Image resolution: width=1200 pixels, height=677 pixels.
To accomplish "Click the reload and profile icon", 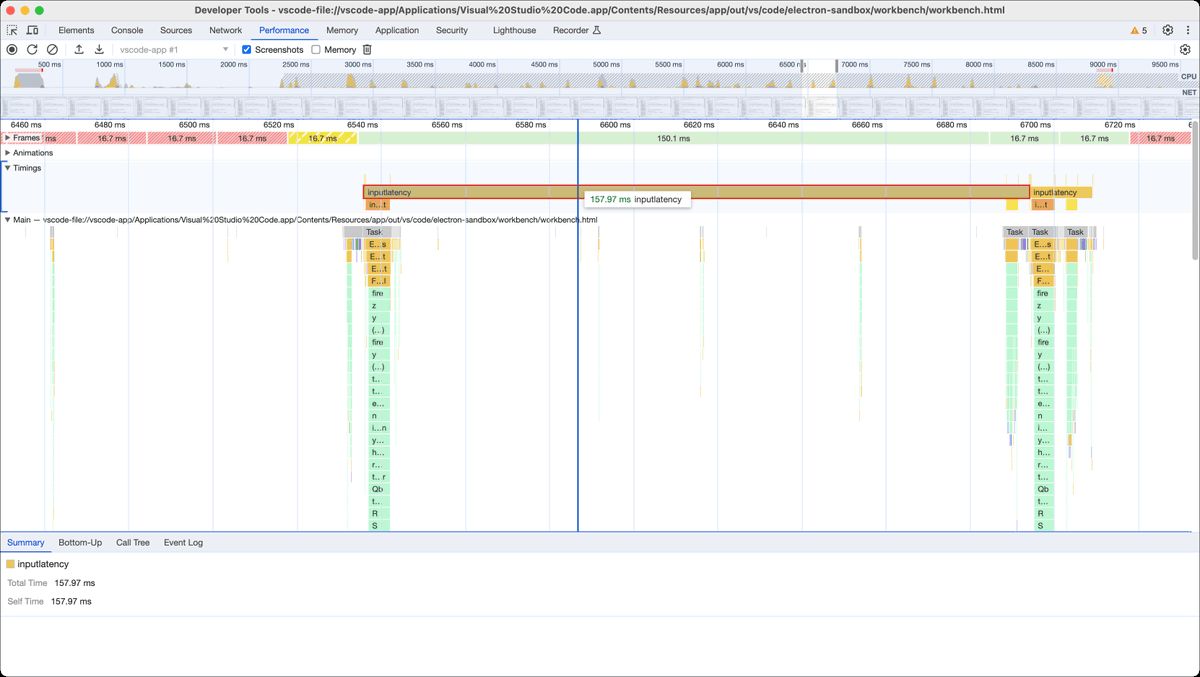I will point(32,49).
